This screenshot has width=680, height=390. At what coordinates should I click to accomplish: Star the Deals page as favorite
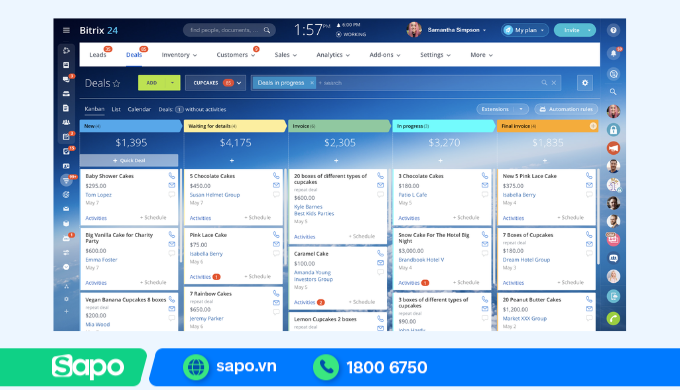coord(117,83)
